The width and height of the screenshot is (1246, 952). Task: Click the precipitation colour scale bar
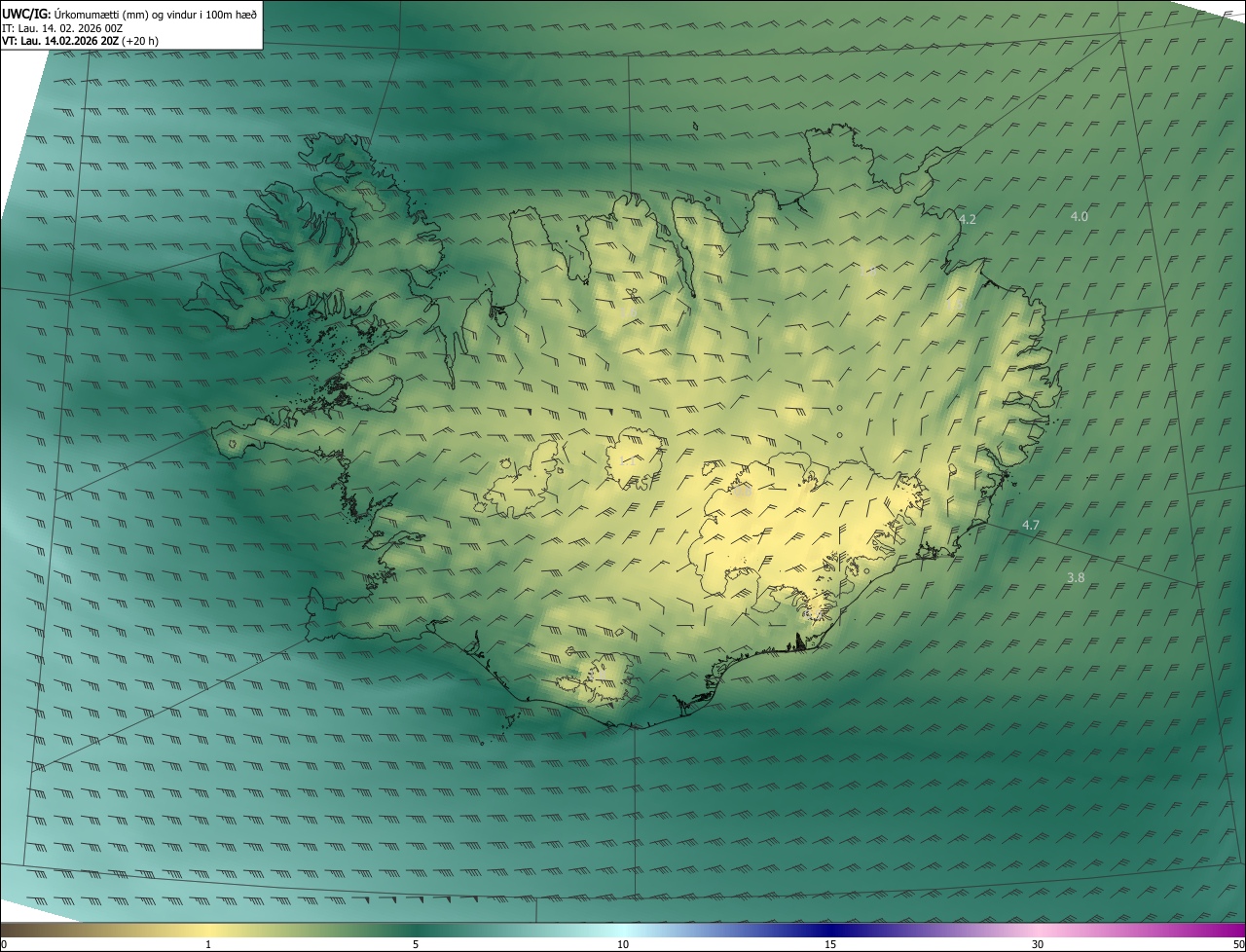(x=623, y=930)
